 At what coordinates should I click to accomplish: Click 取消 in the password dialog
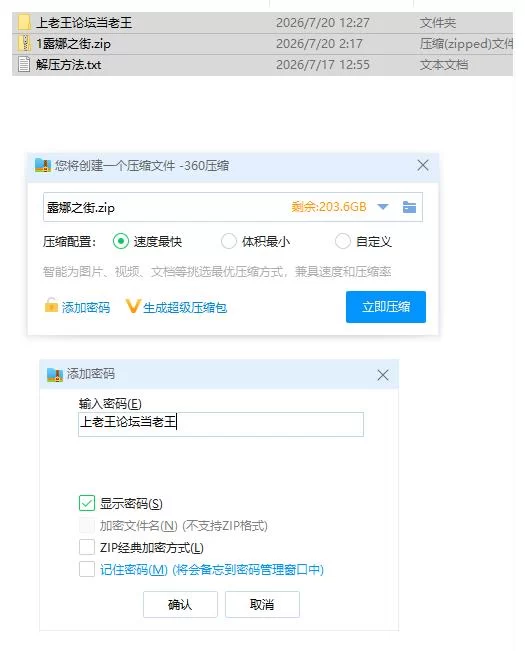click(x=262, y=604)
